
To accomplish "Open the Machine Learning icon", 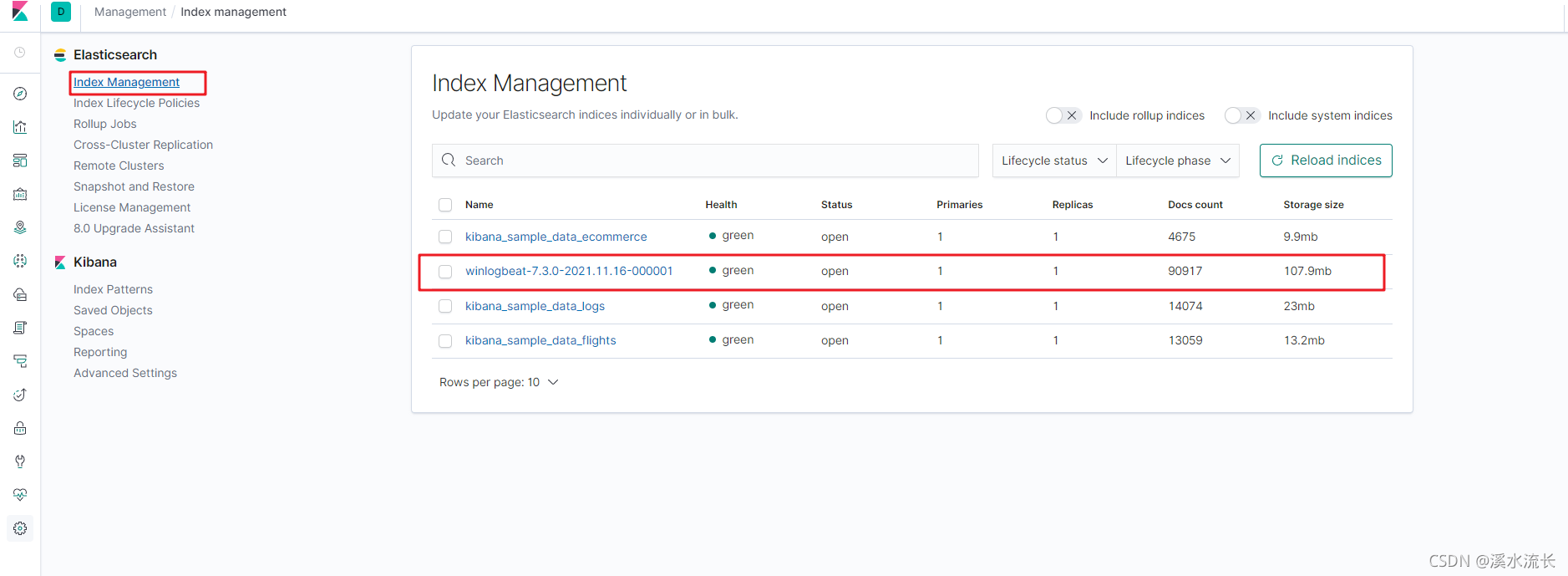I will [20, 261].
